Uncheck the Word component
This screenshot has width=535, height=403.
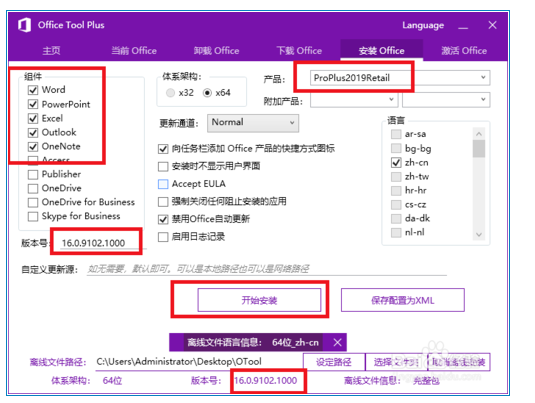click(33, 90)
